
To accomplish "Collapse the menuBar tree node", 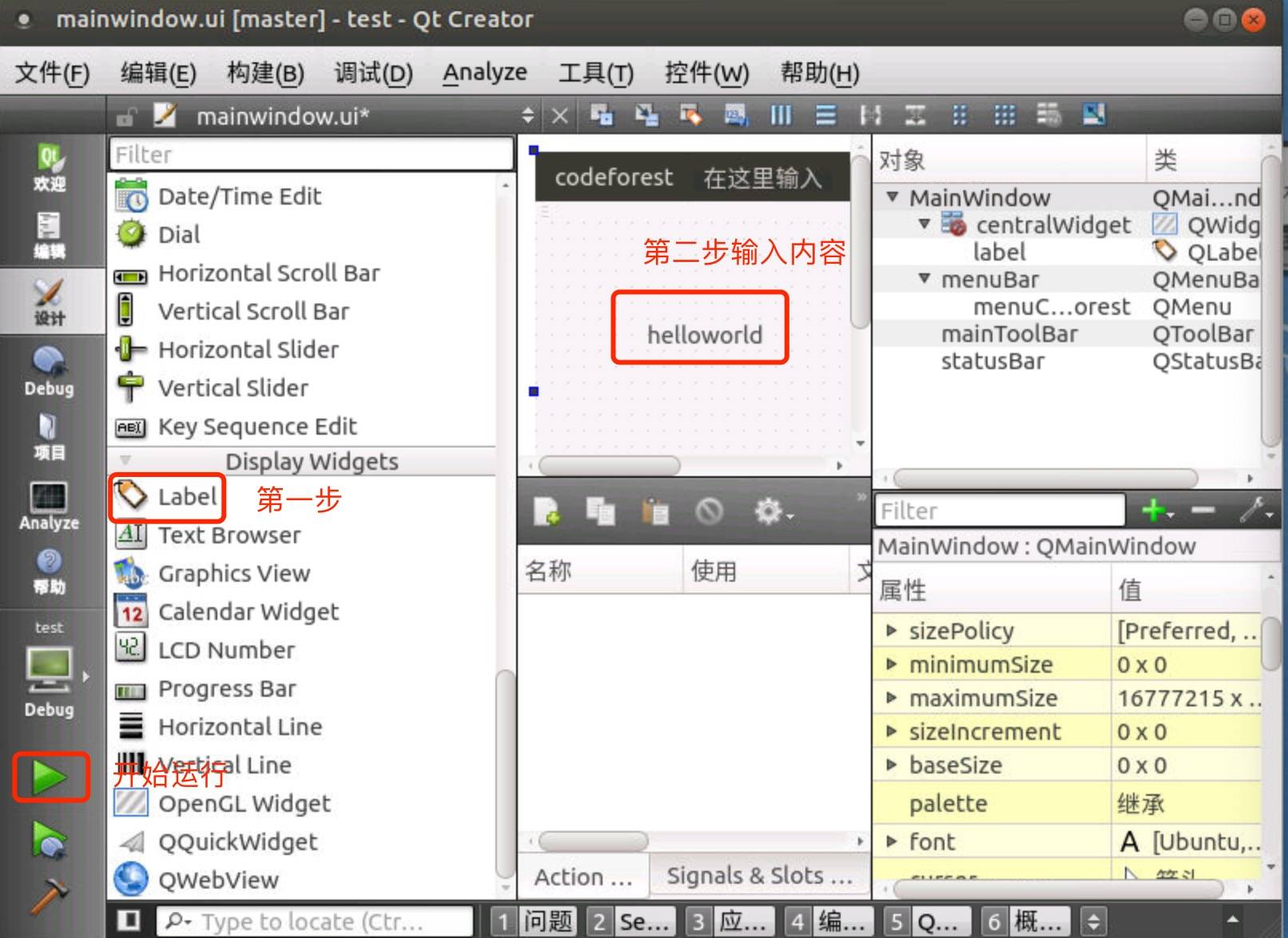I will coord(924,278).
